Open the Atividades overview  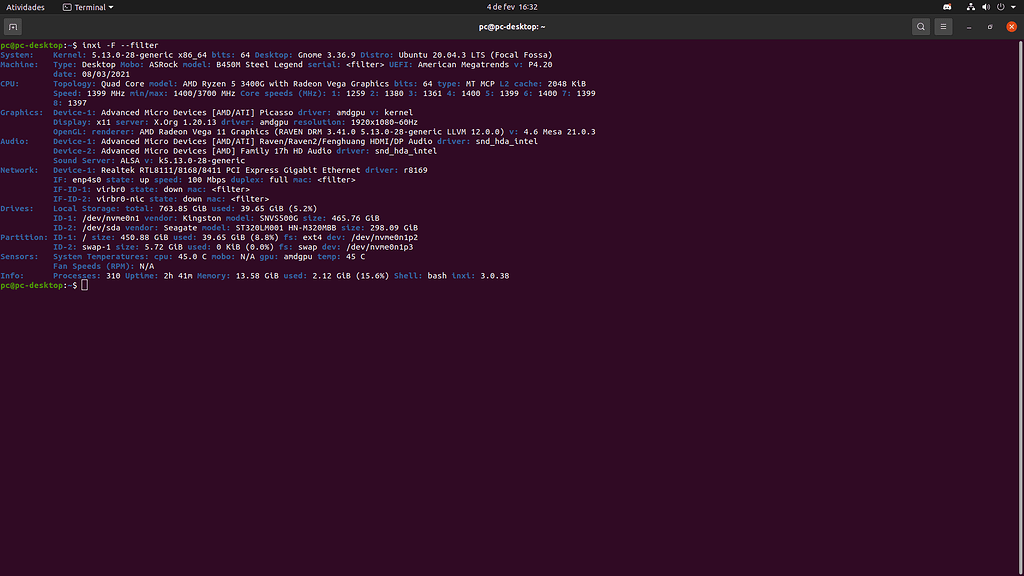pos(25,7)
